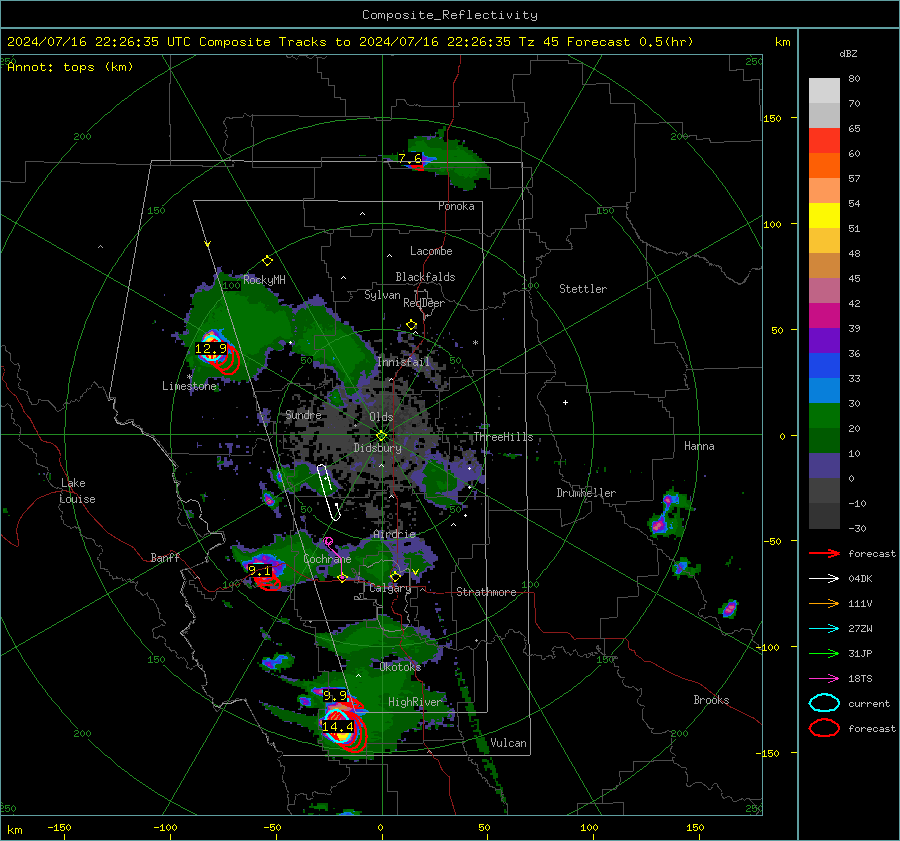The height and width of the screenshot is (841, 900).
Task: Select the storm cell labeled 9.9
Action: click(335, 695)
